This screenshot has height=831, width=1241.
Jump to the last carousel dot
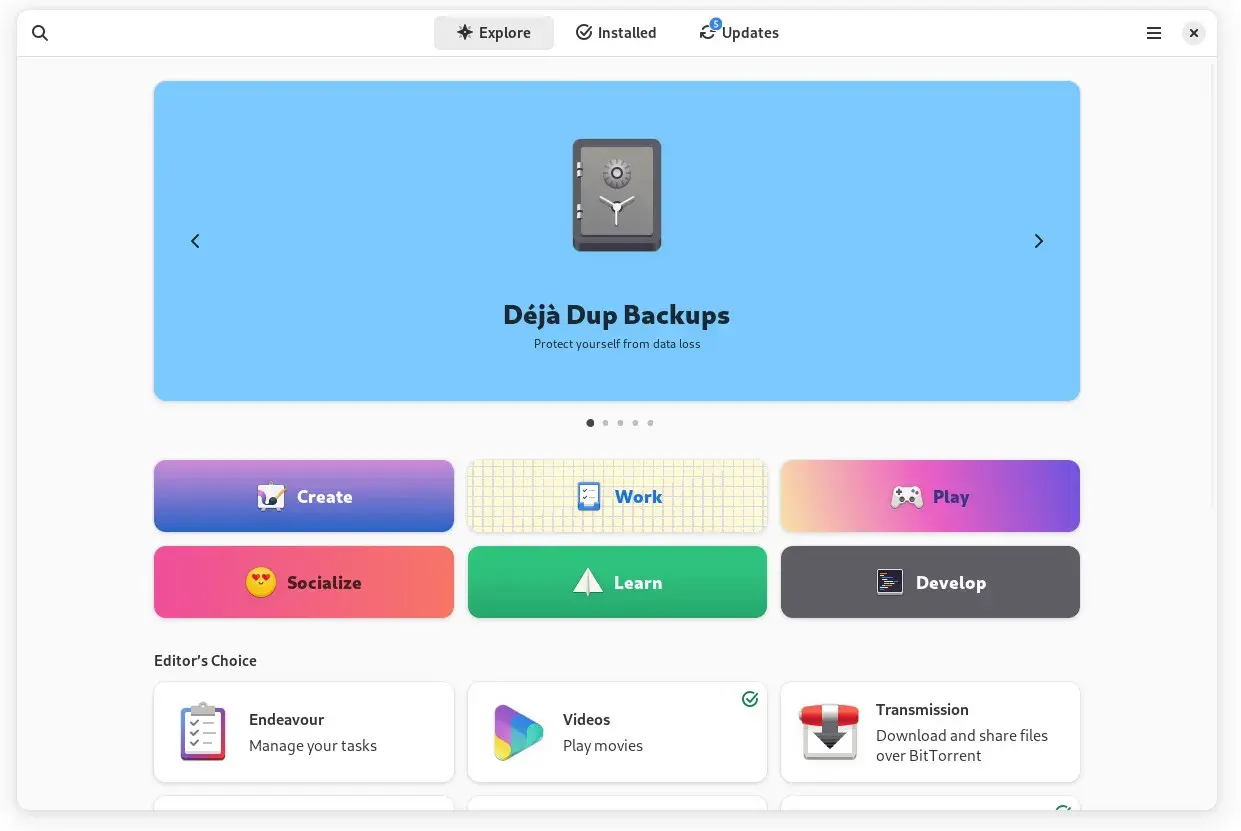tap(650, 423)
